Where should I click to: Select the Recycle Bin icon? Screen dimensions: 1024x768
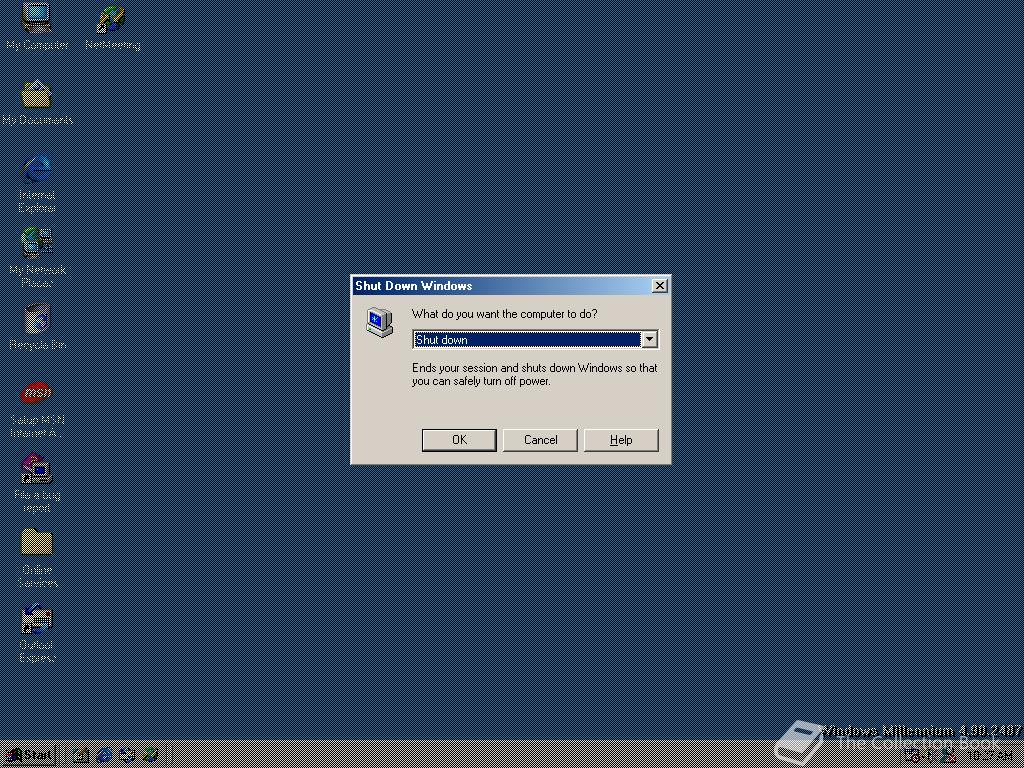[37, 327]
